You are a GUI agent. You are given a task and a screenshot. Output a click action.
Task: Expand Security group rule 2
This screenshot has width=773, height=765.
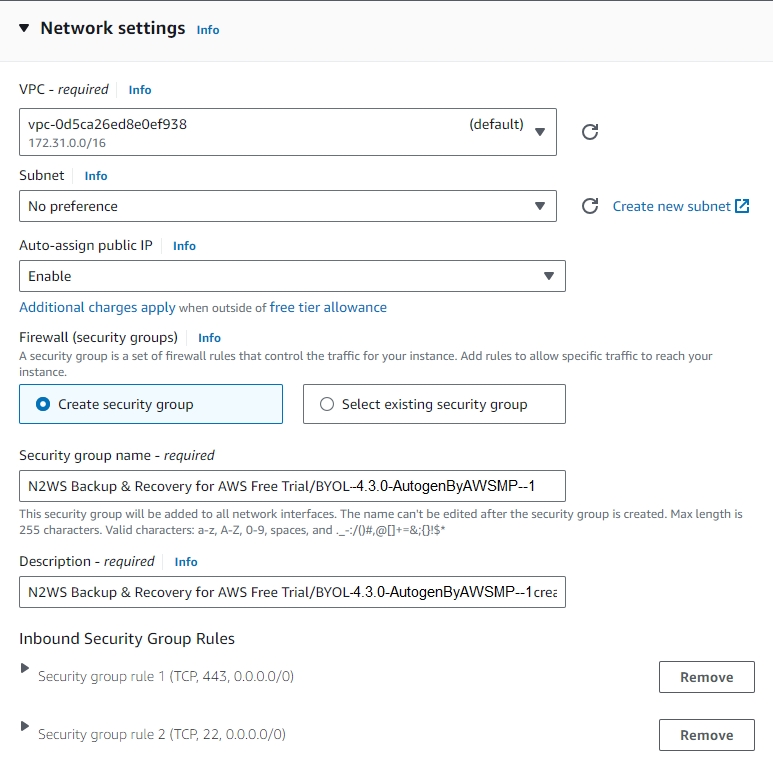[x=25, y=727]
